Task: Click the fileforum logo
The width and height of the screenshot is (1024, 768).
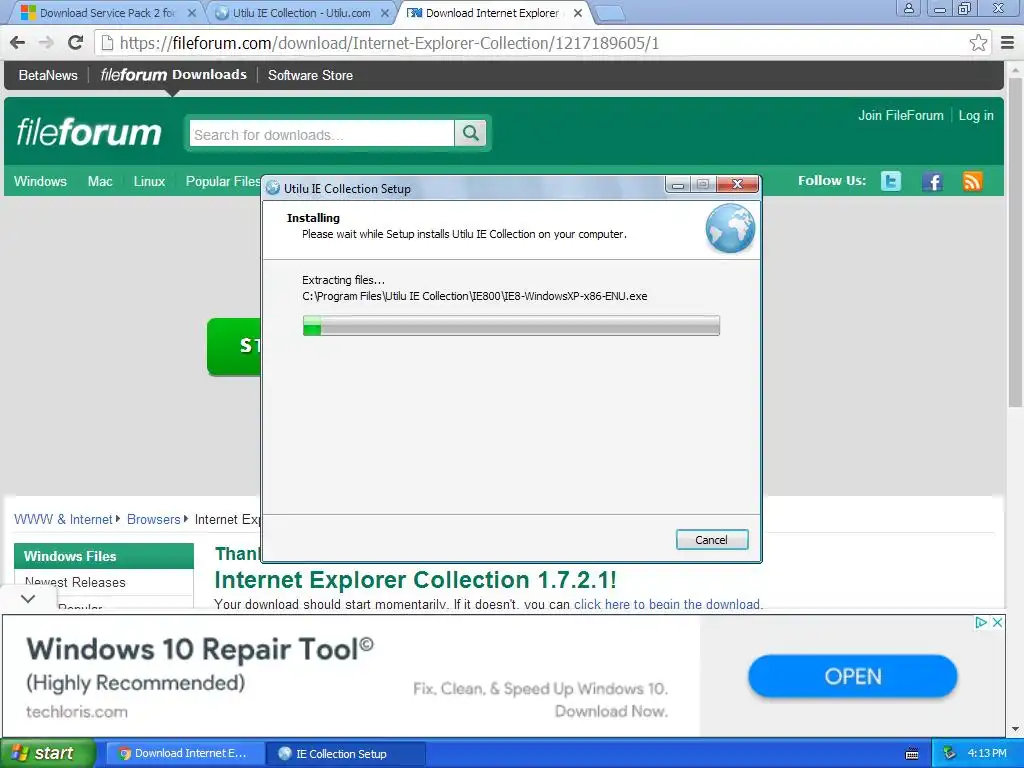Action: tap(89, 133)
